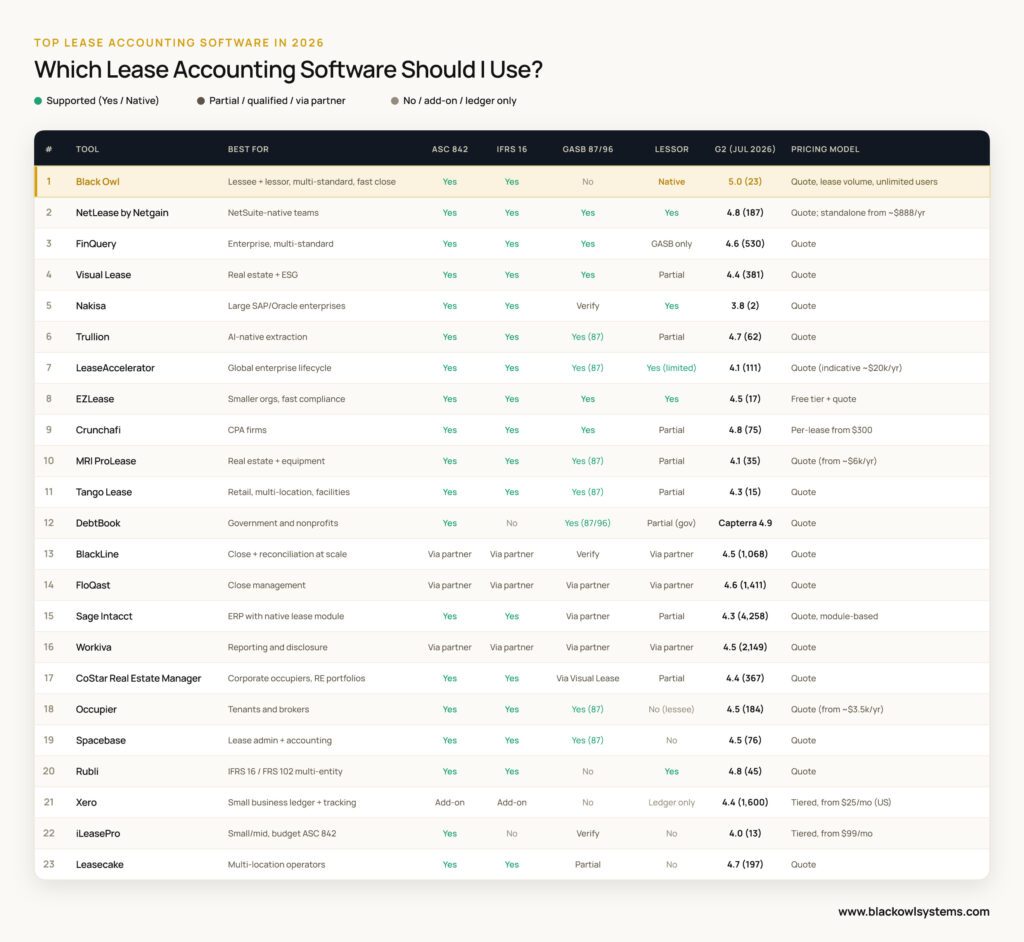Viewport: 1024px width, 942px height.
Task: Click the NetLease by Netgain row name
Action: pyautogui.click(x=122, y=213)
